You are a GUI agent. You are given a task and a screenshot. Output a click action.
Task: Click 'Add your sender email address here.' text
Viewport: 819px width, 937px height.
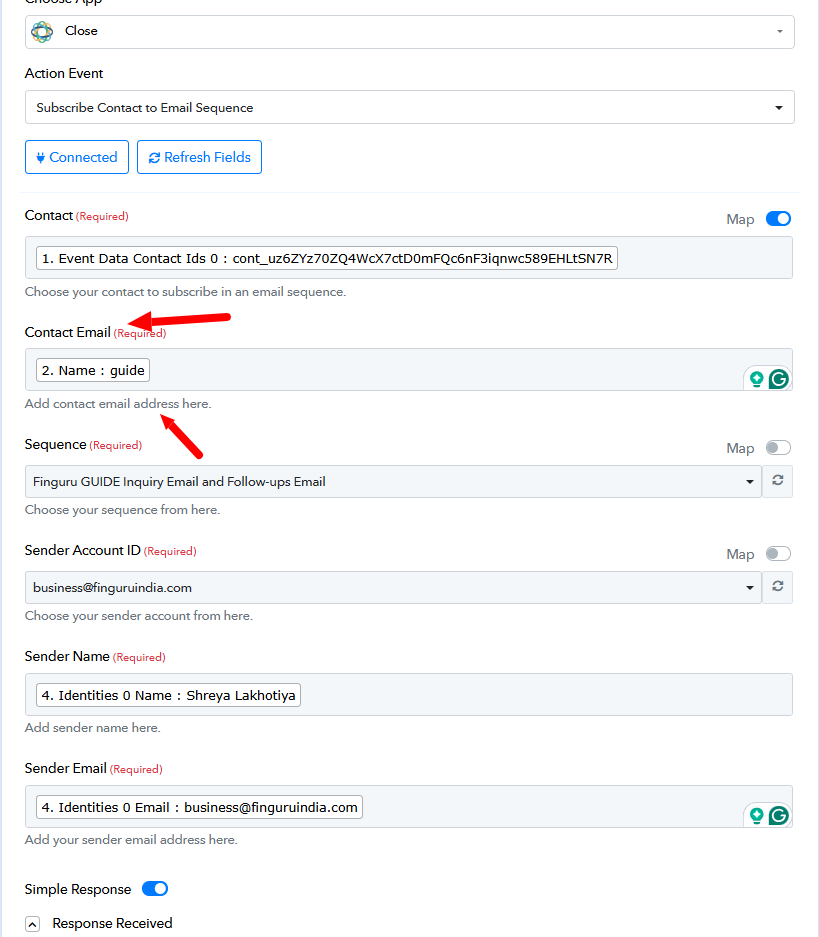(131, 840)
